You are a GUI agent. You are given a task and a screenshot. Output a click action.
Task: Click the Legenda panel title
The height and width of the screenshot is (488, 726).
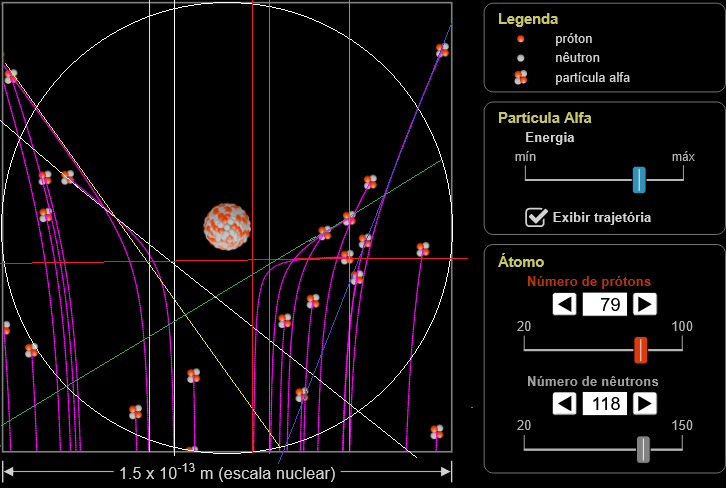[x=528, y=19]
